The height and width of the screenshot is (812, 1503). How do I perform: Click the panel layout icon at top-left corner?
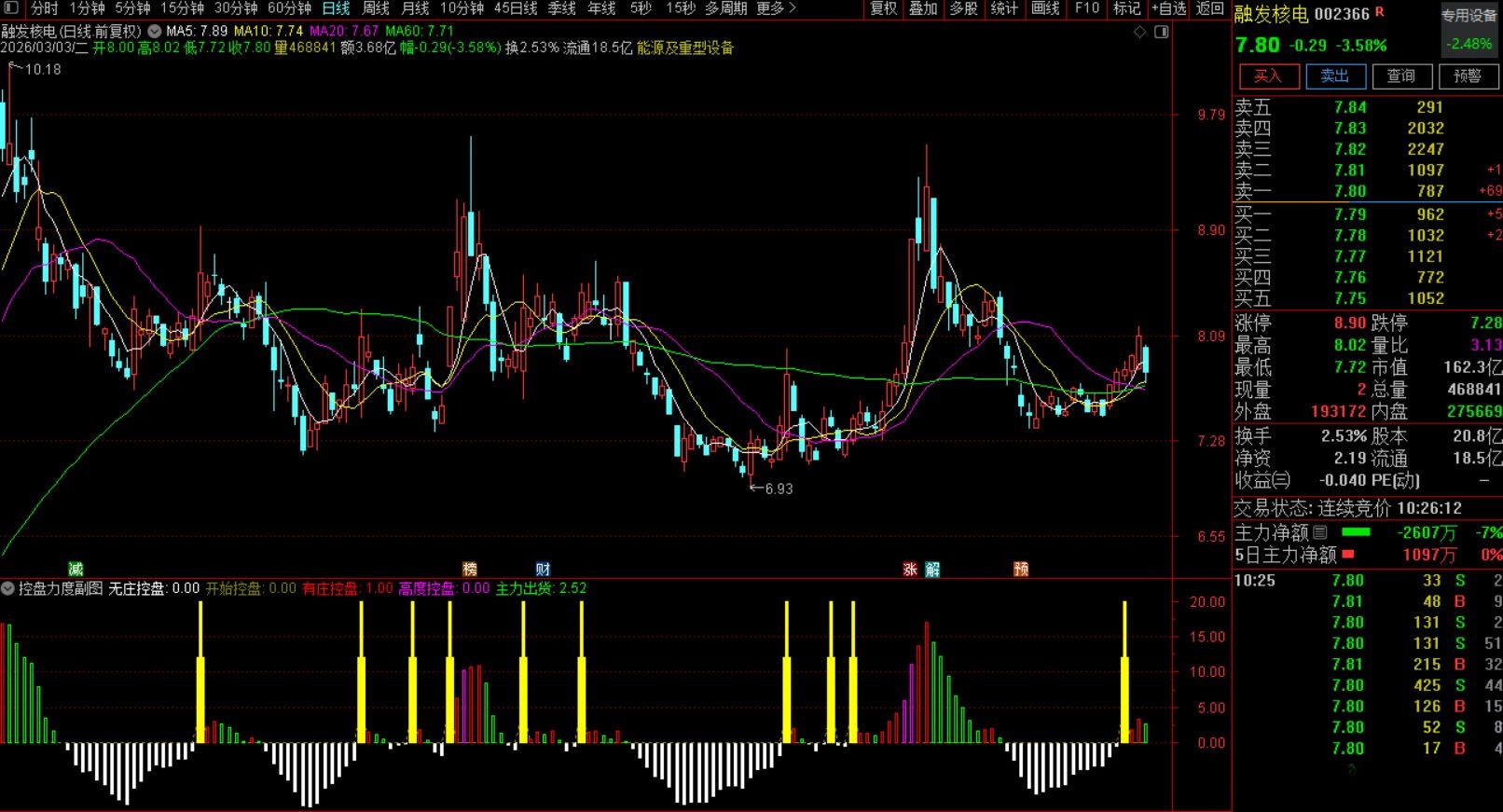[12, 8]
